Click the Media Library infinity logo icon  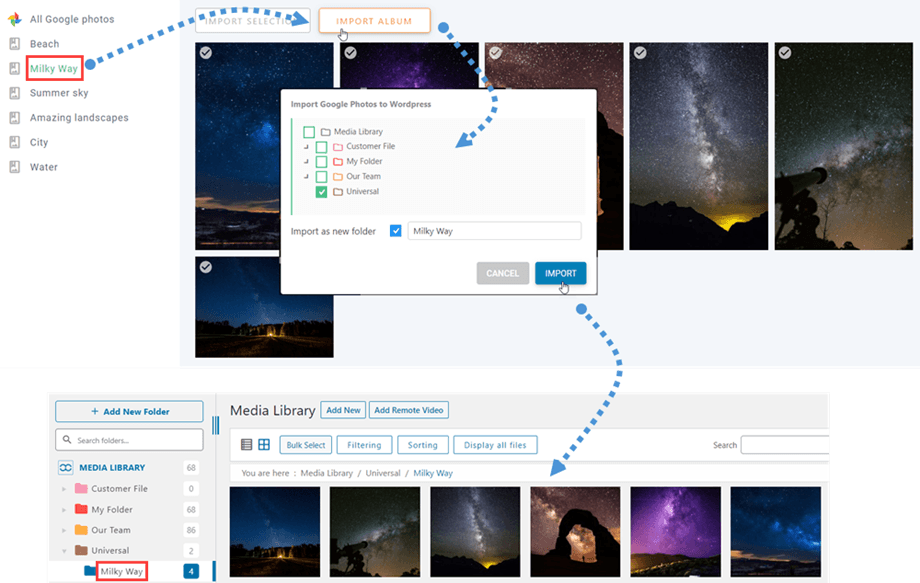65,467
